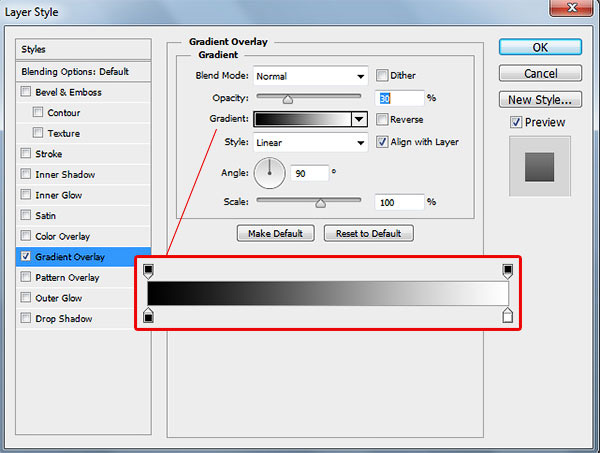Open the Blend Mode dropdown
The width and height of the screenshot is (600, 453).
pyautogui.click(x=310, y=76)
